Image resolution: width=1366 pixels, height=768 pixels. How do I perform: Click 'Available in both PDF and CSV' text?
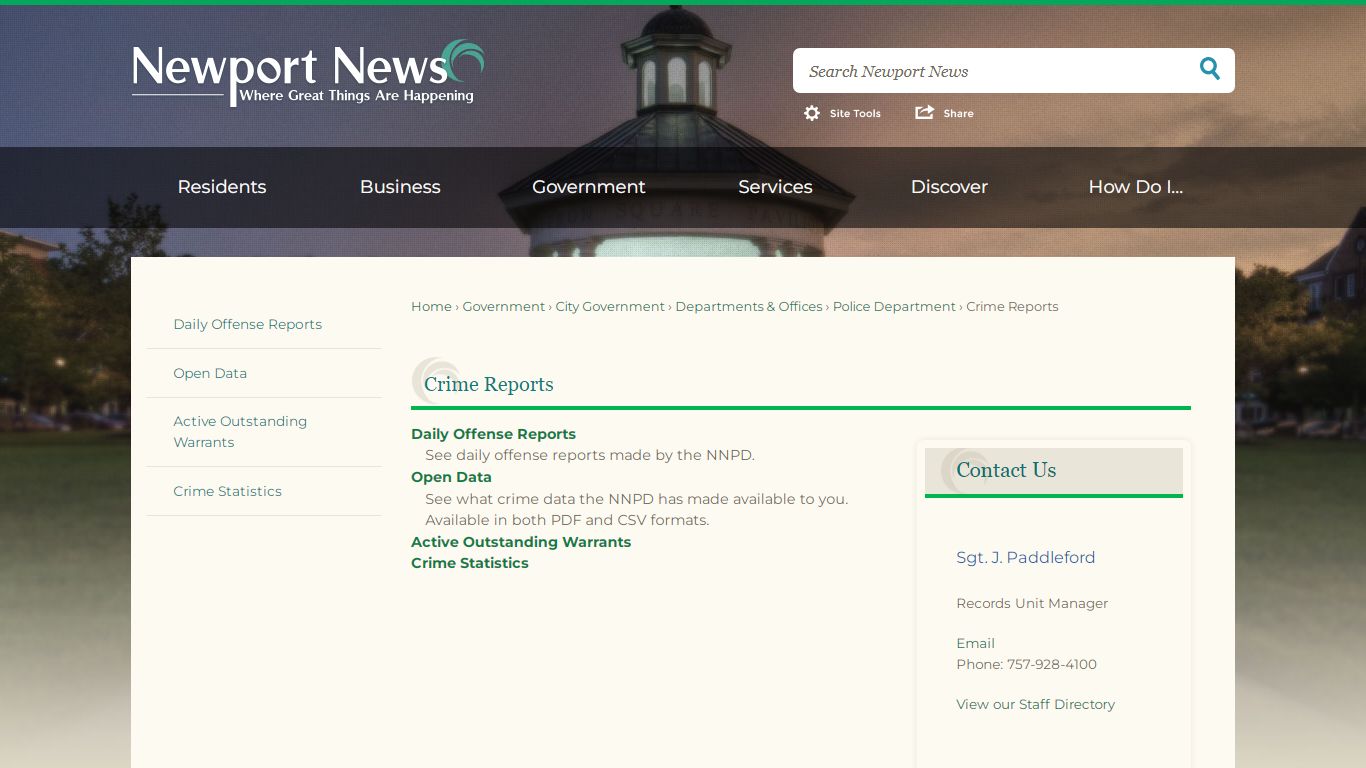567,520
